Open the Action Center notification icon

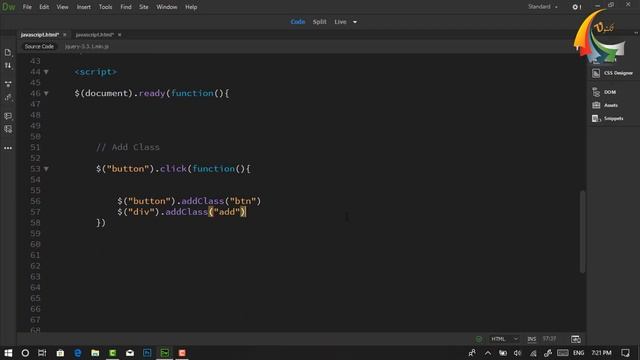[625, 353]
